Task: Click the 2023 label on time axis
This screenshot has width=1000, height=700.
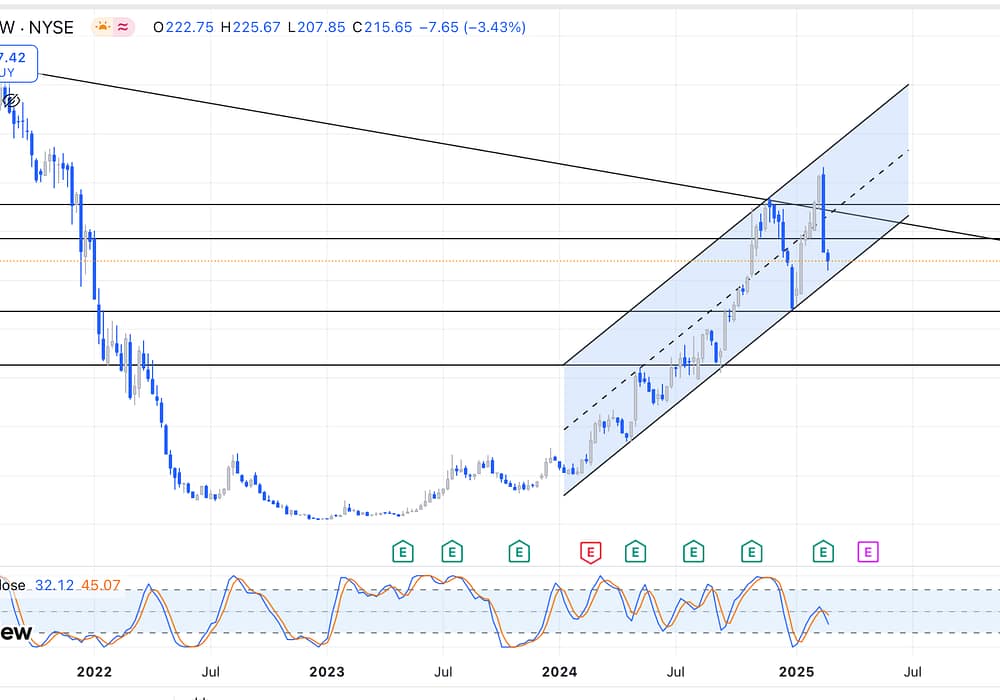Action: pos(327,671)
